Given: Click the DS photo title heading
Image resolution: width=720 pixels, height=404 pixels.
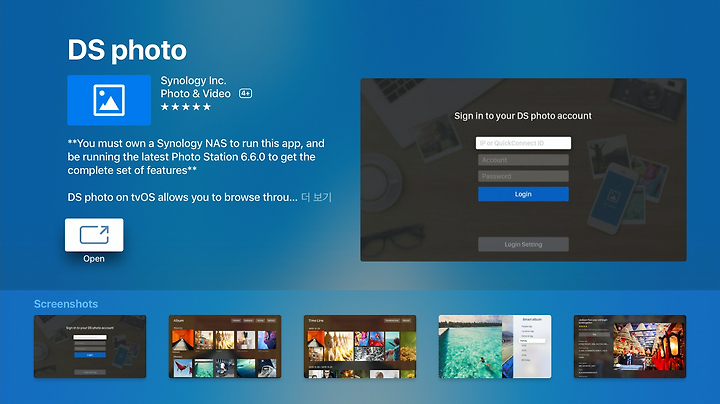Looking at the screenshot, I should coord(127,50).
